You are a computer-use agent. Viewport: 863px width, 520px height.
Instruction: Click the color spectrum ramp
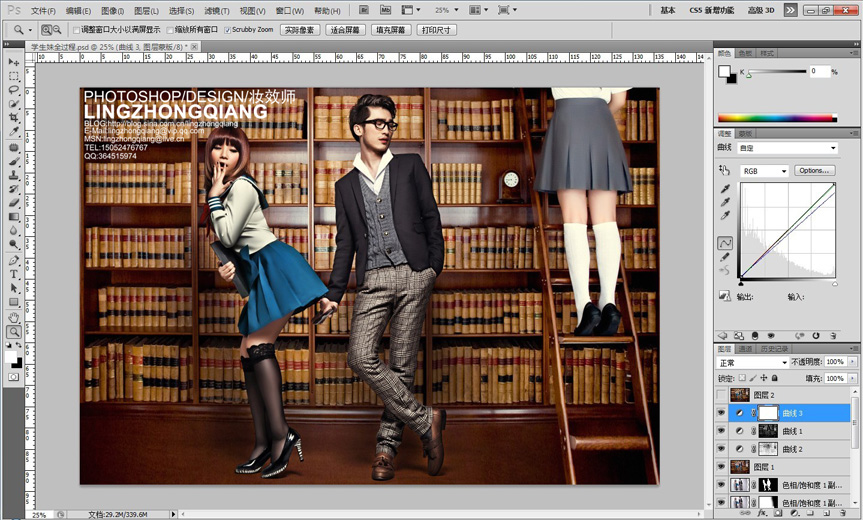click(777, 118)
